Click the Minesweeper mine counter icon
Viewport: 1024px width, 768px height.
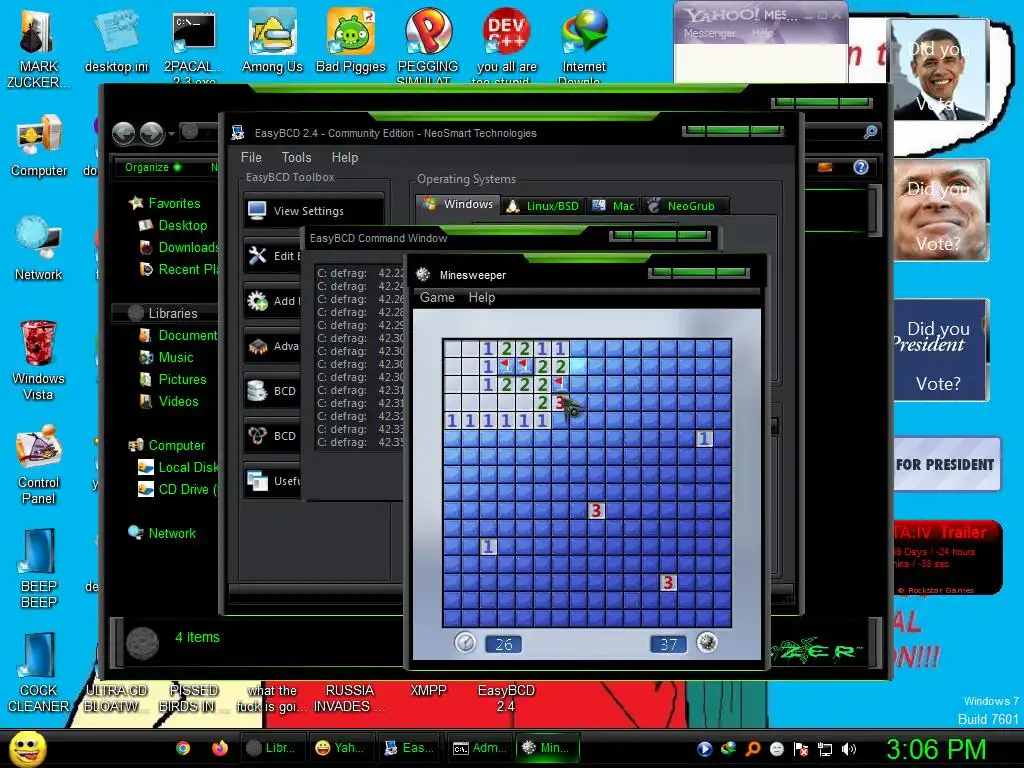(707, 643)
